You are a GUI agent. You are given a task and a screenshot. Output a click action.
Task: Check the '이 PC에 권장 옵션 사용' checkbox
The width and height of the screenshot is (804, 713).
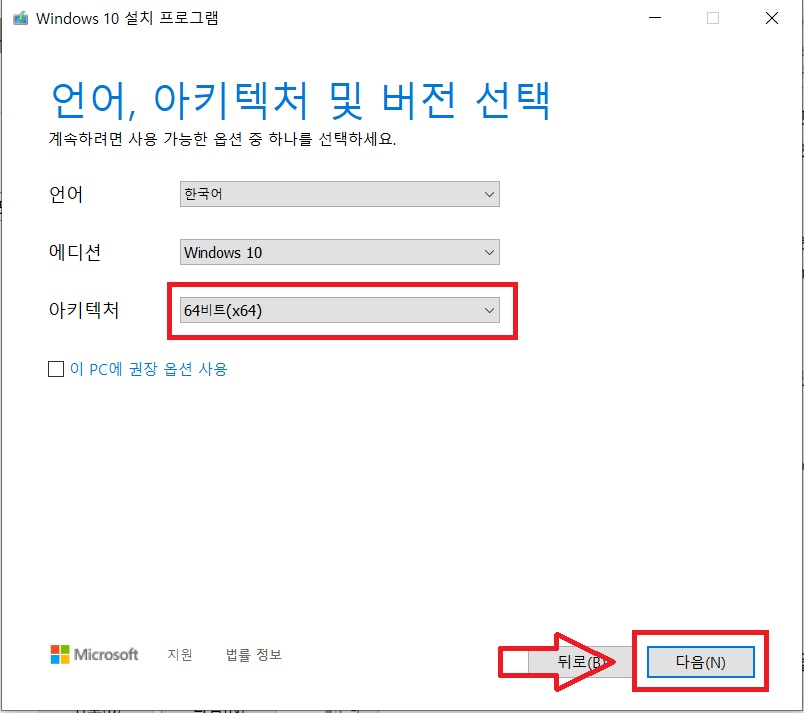56,369
